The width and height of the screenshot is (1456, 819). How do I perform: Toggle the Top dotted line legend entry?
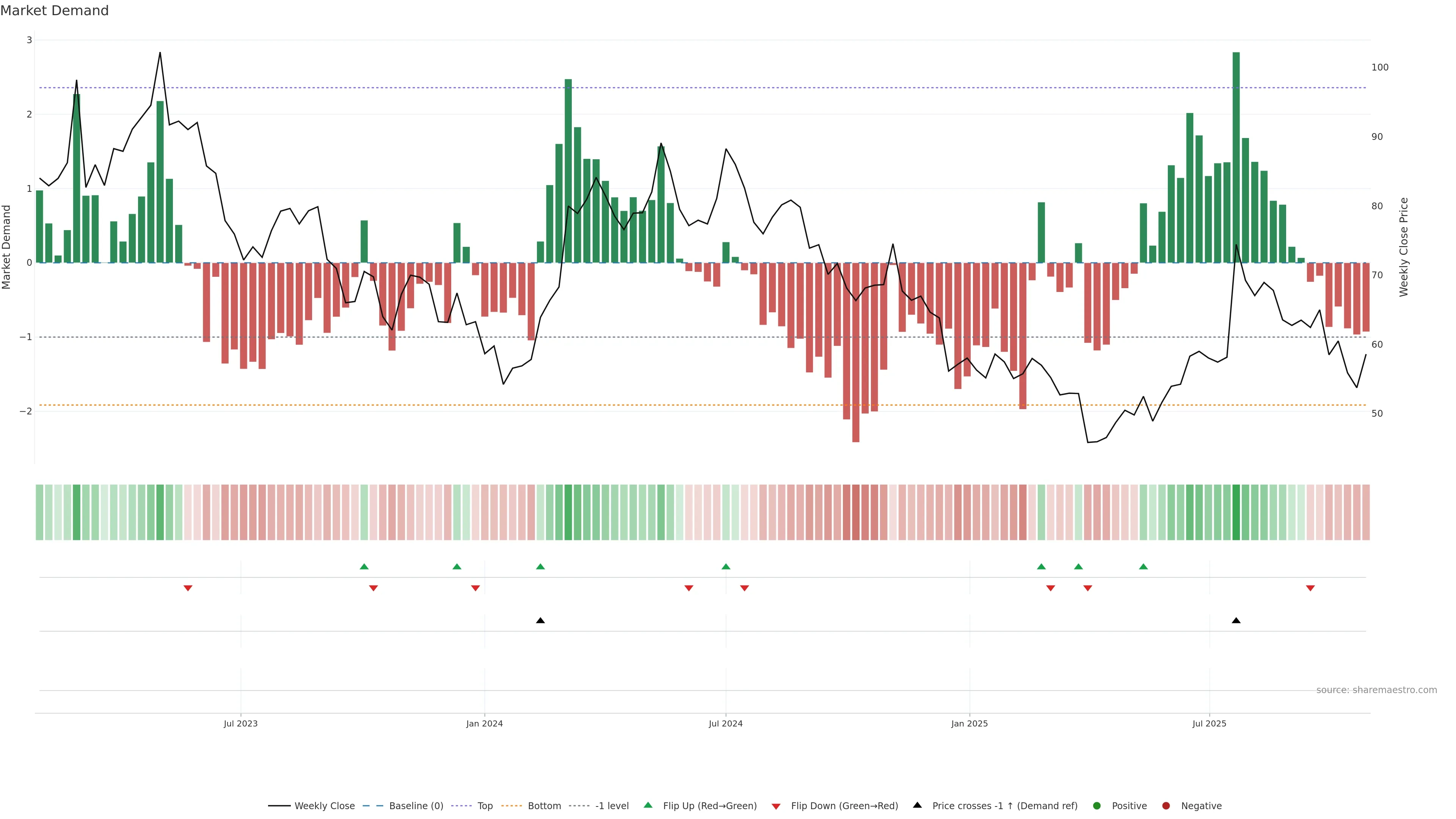coord(485,805)
